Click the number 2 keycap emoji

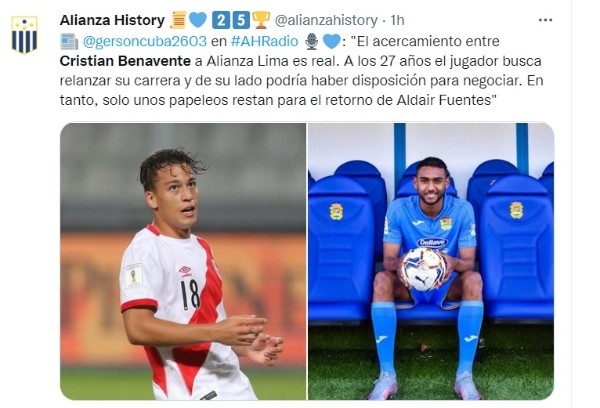point(221,20)
